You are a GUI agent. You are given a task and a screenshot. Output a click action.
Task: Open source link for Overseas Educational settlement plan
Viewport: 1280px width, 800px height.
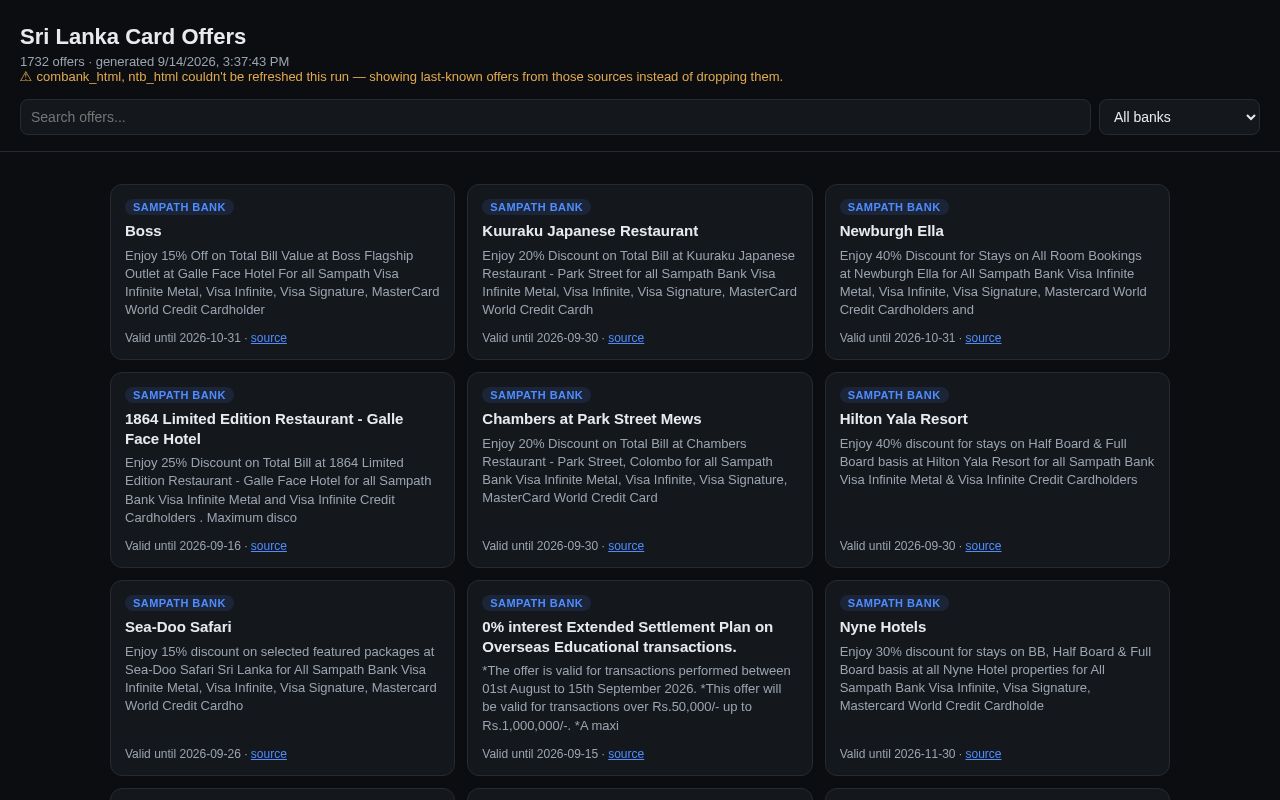coord(626,754)
